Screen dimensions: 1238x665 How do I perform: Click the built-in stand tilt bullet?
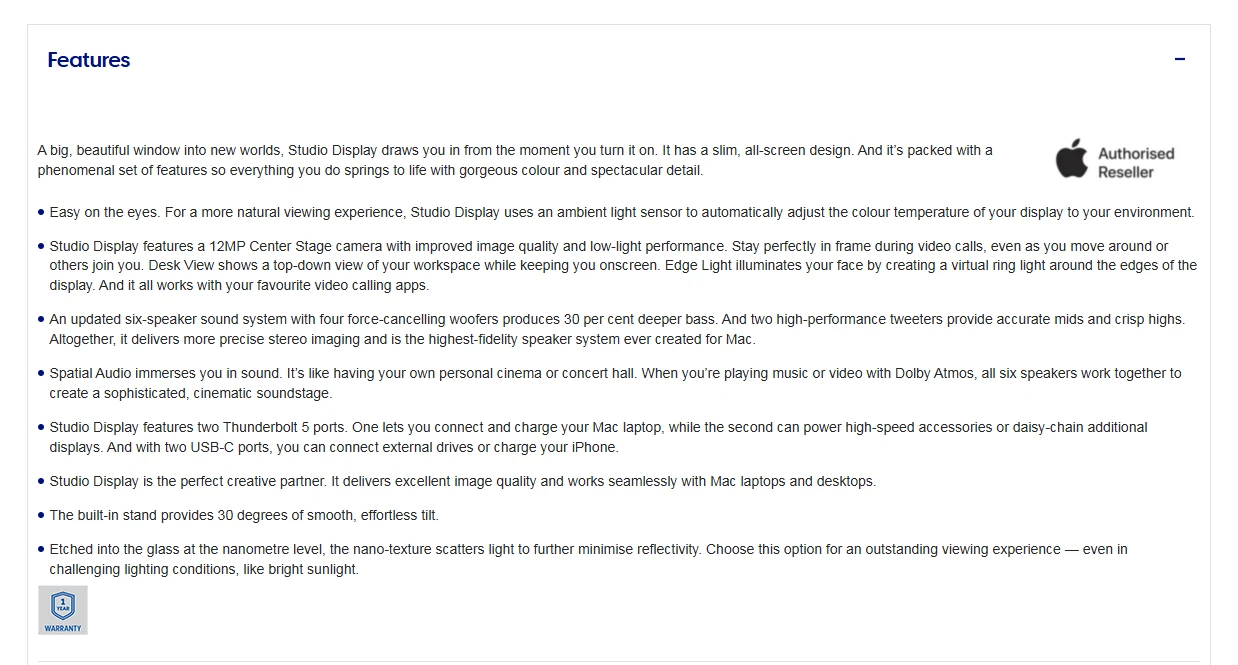[x=244, y=515]
